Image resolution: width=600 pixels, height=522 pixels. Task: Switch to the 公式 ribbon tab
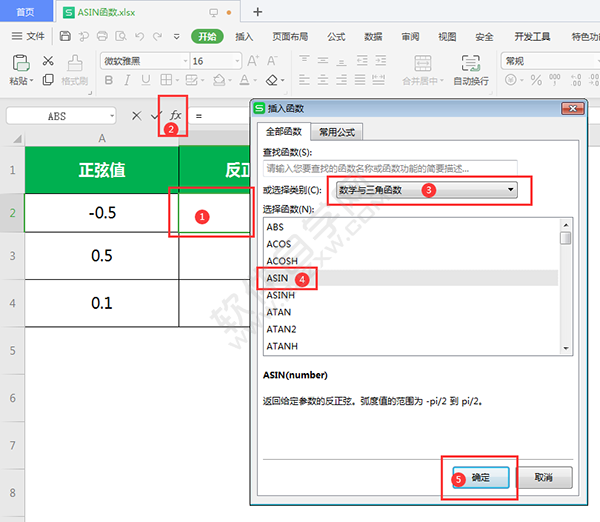[336, 37]
